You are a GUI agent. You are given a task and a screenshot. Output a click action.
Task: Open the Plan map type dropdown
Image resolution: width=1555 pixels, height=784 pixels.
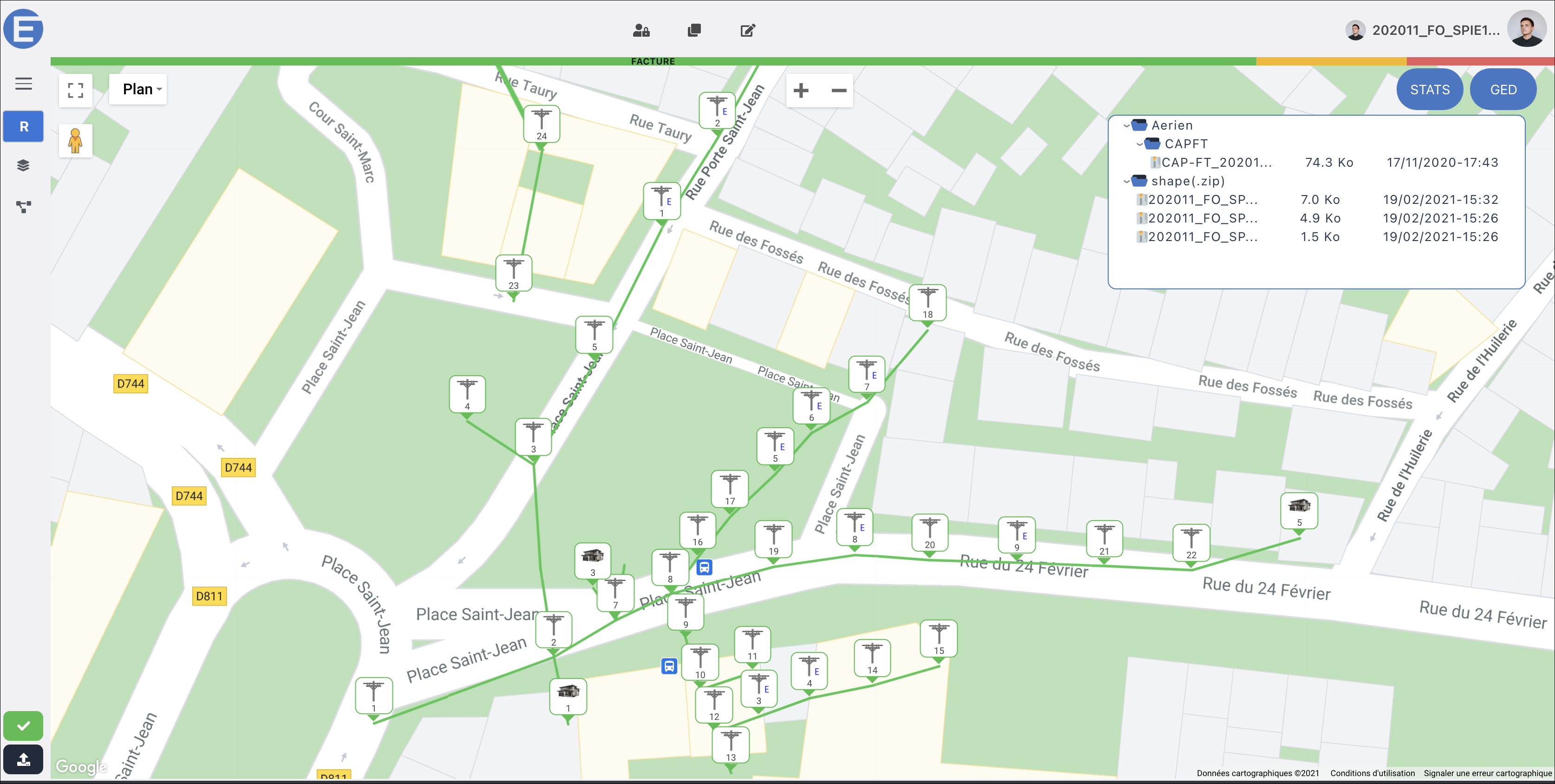pyautogui.click(x=138, y=89)
